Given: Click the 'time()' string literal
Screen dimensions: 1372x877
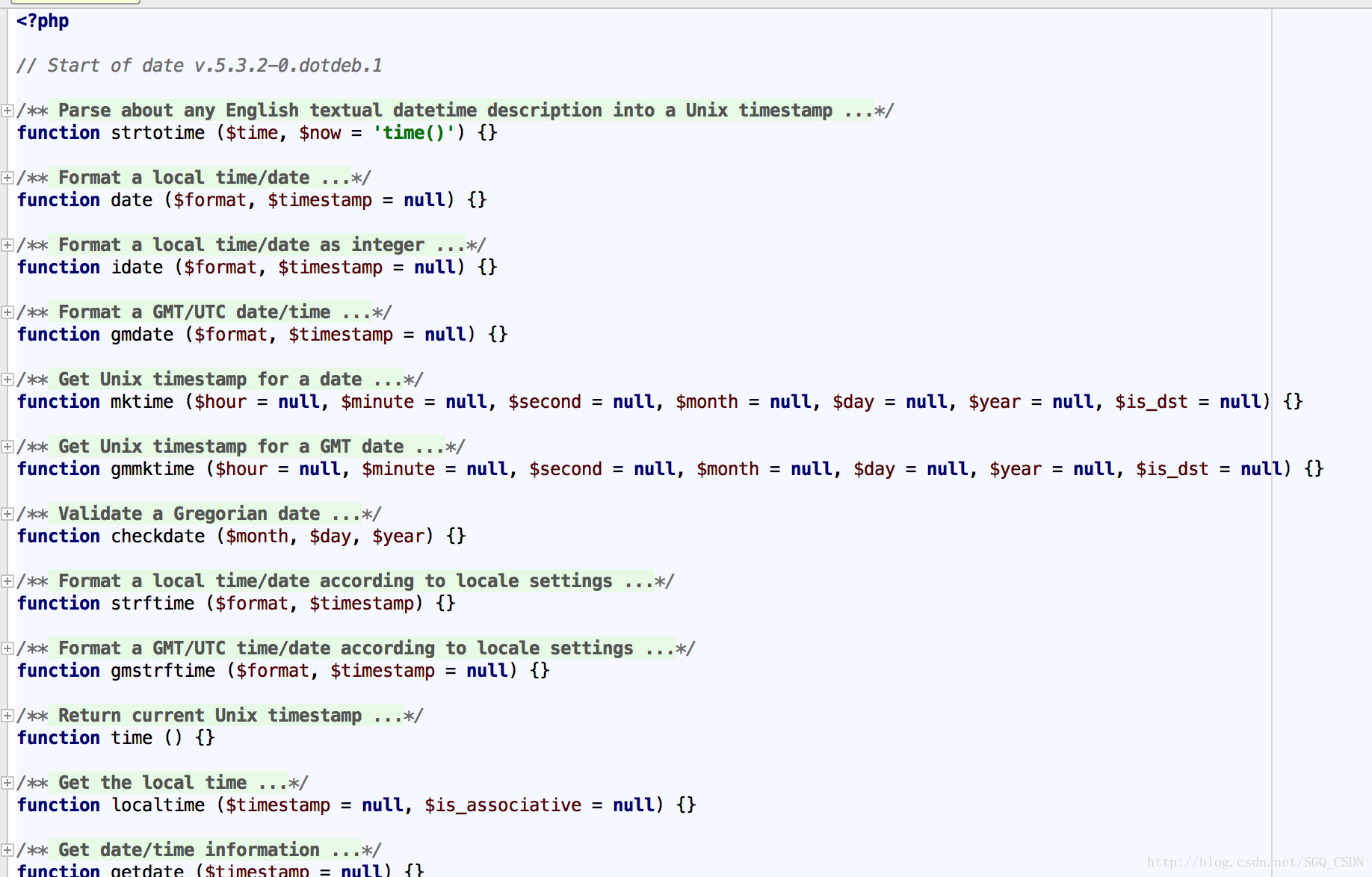Looking at the screenshot, I should point(414,133).
